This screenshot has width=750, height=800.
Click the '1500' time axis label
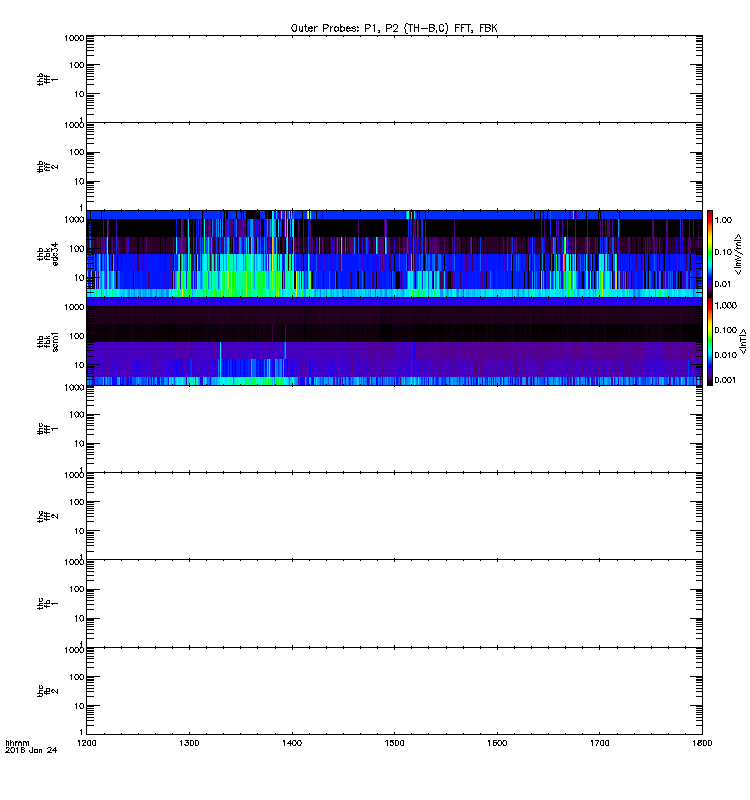click(x=394, y=743)
